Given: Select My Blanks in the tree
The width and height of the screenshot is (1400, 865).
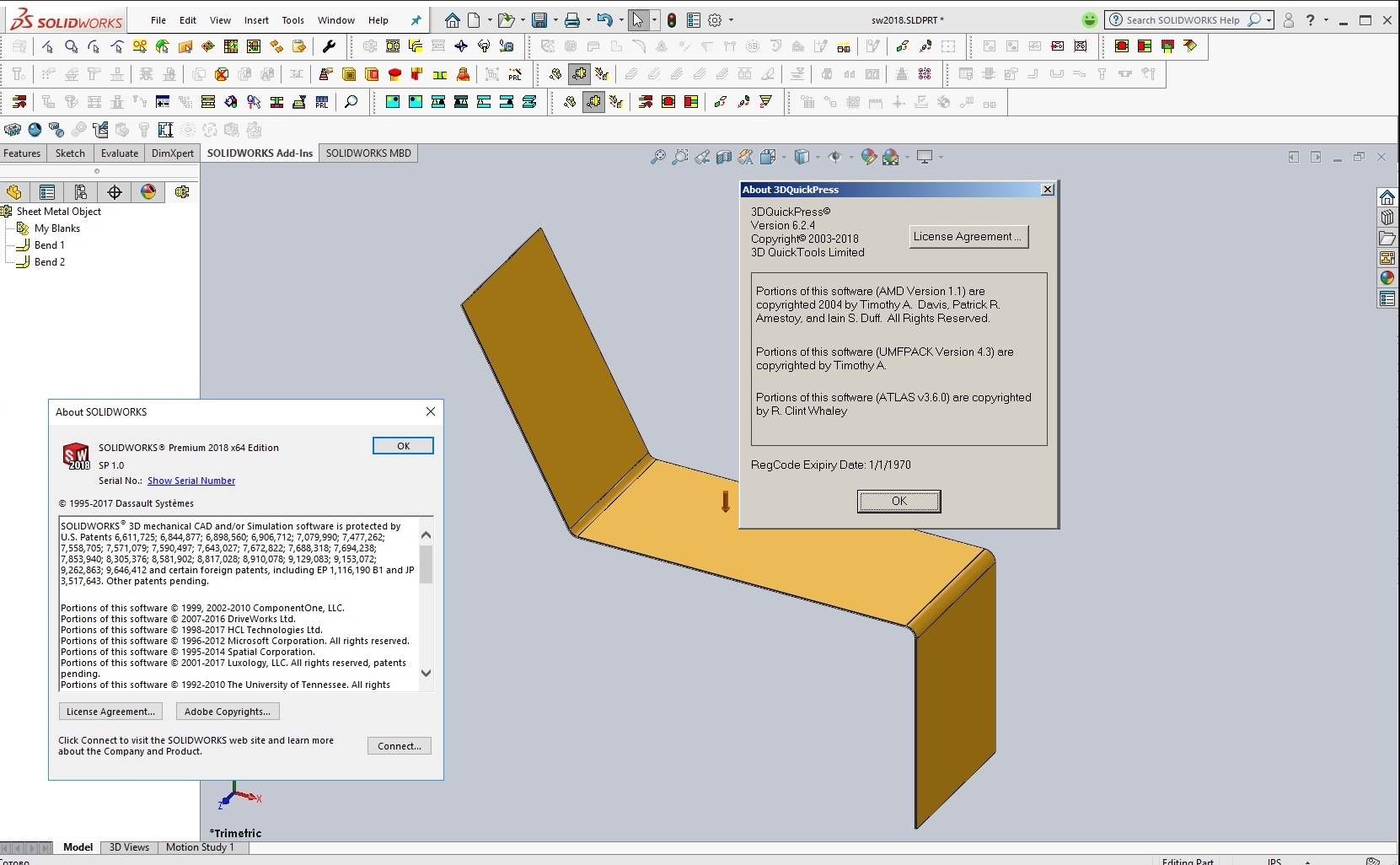Looking at the screenshot, I should (56, 228).
